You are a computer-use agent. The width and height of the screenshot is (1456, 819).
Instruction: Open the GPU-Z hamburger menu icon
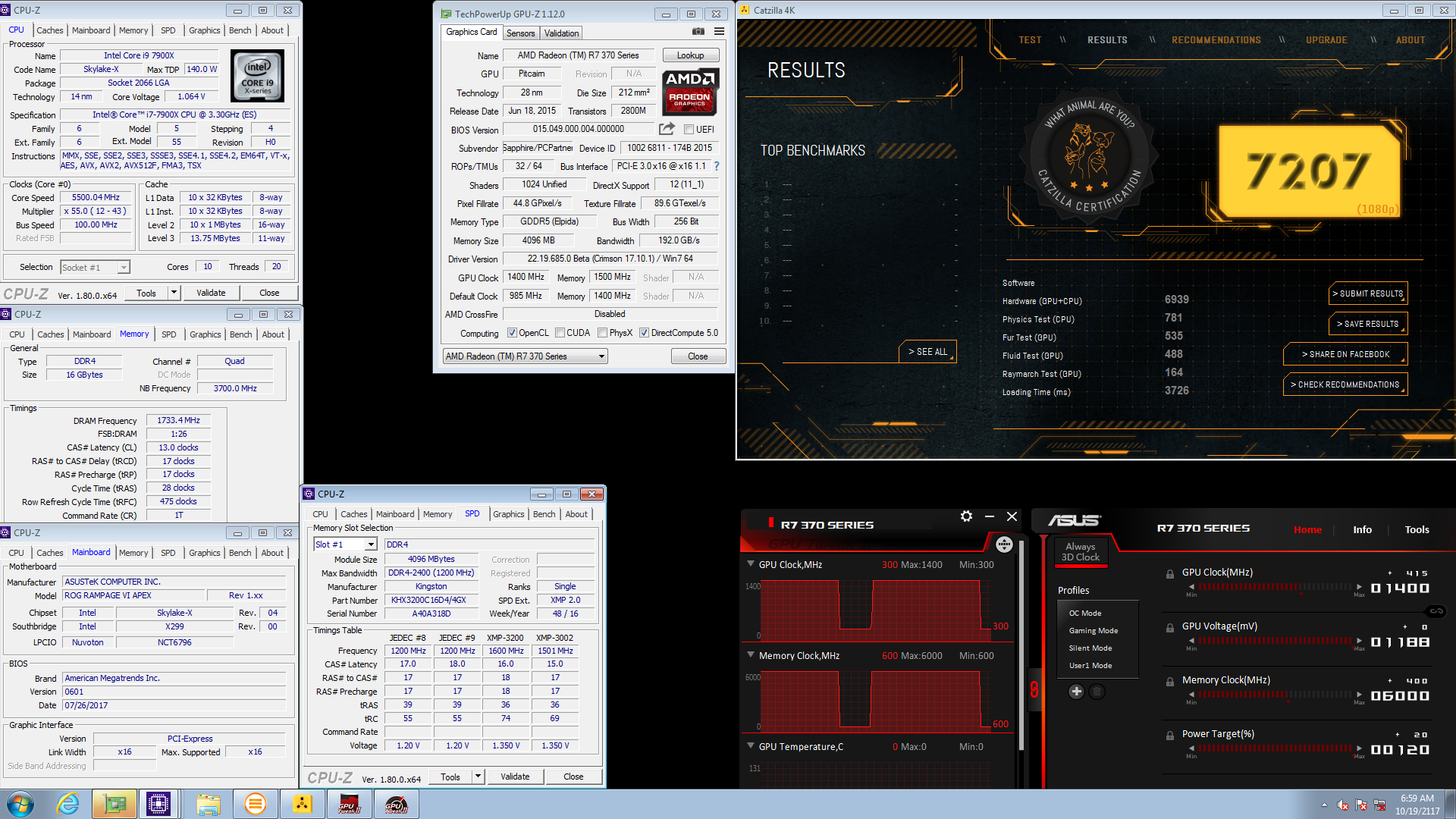pos(719,32)
